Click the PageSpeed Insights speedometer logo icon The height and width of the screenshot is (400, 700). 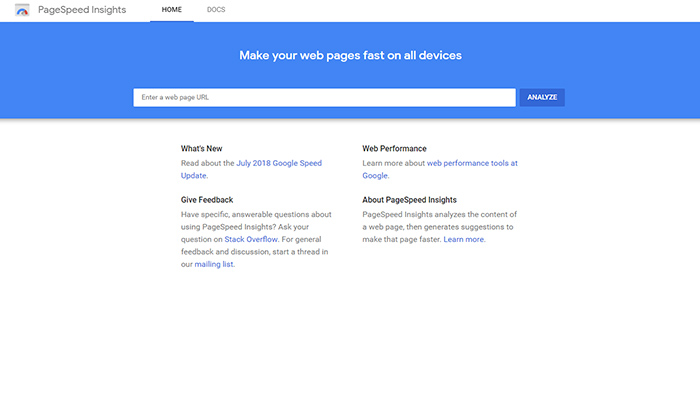tap(22, 10)
